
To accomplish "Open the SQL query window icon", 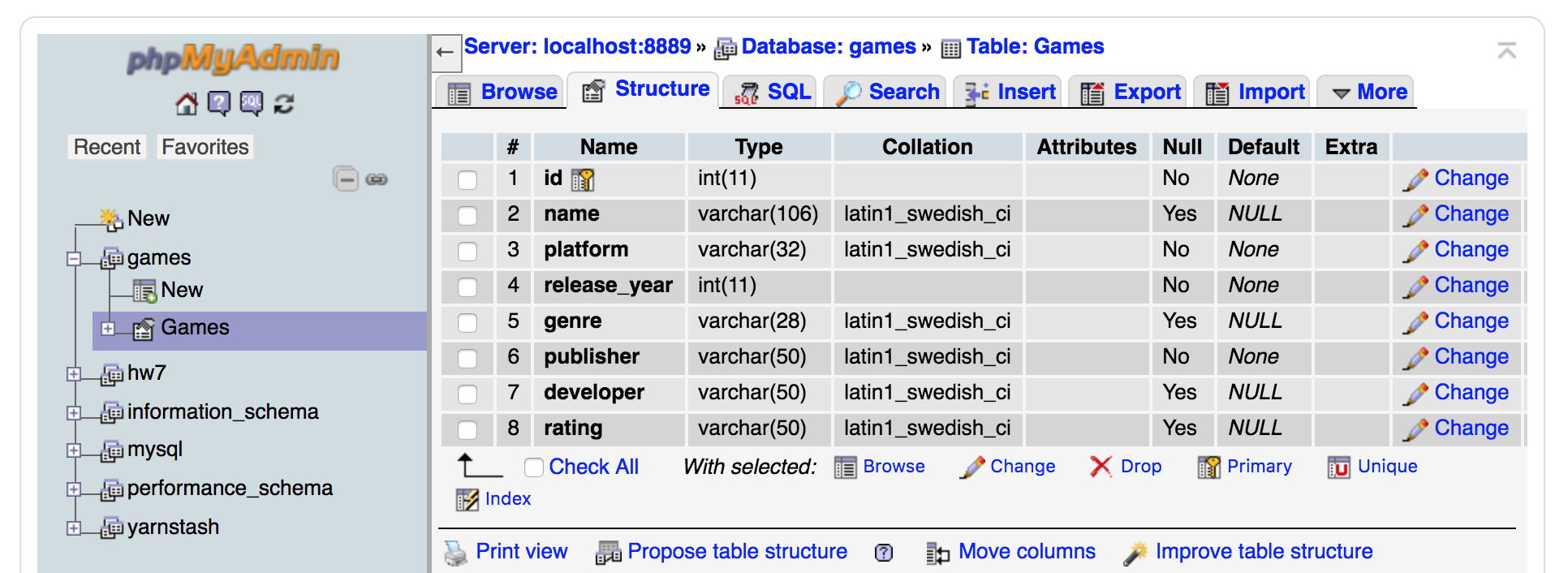I will pyautogui.click(x=251, y=104).
